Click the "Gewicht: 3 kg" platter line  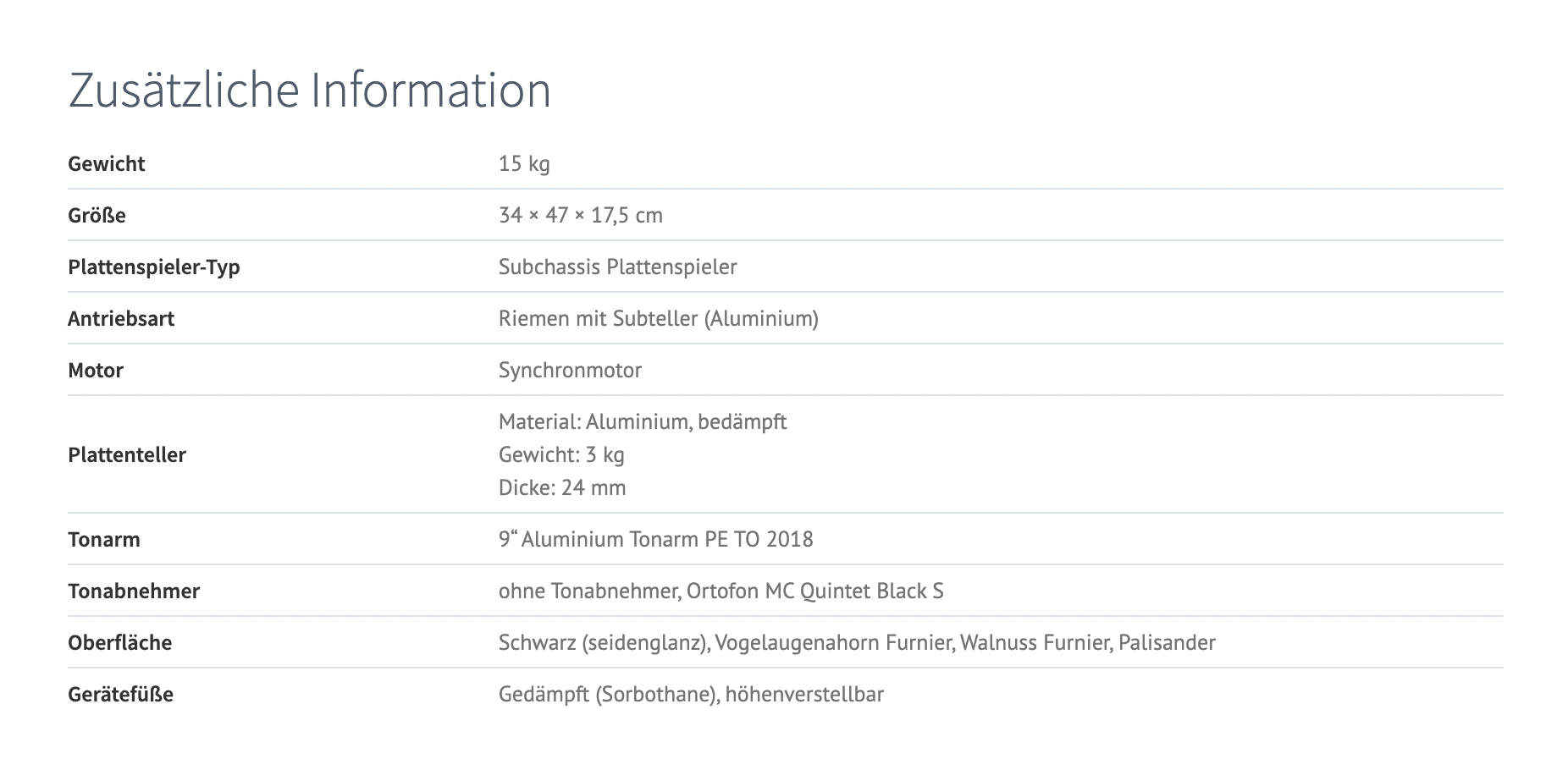[561, 454]
